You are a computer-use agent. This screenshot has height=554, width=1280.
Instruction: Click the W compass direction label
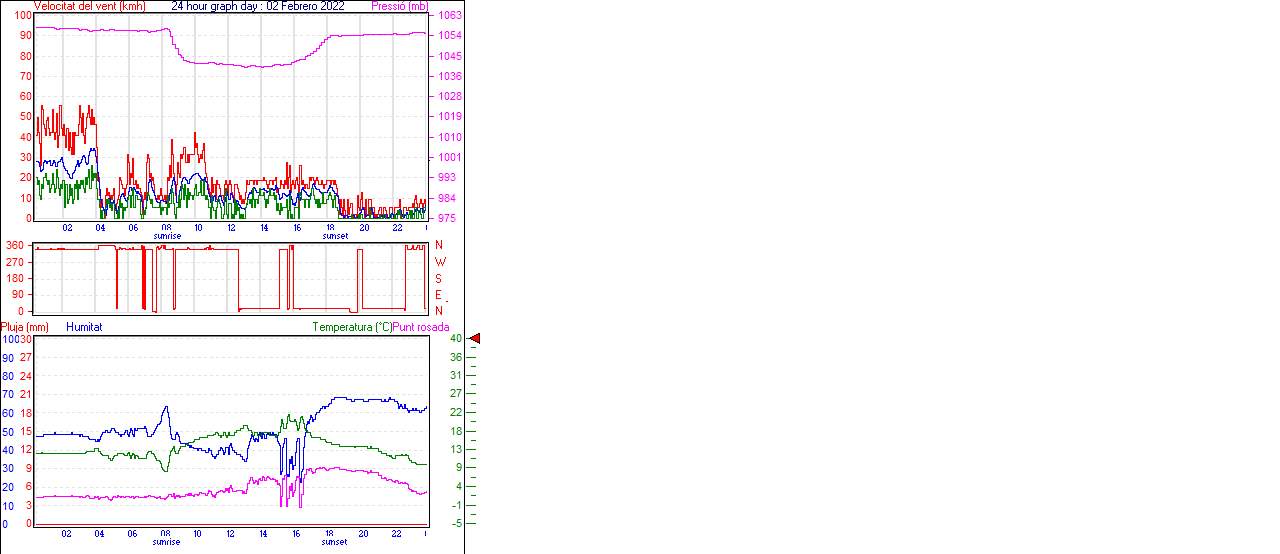coord(439,262)
